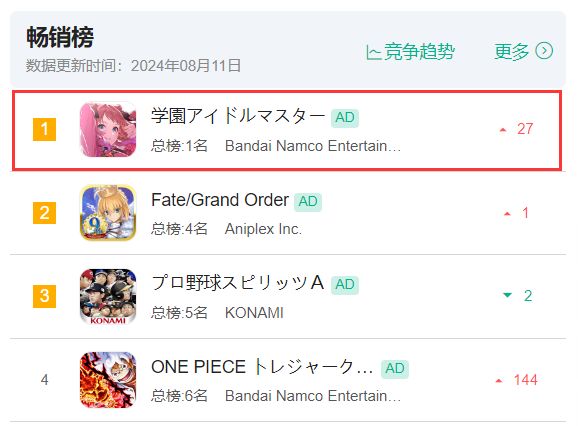Click the orange rank 3 badge
This screenshot has height=426, width=578.
click(45, 296)
